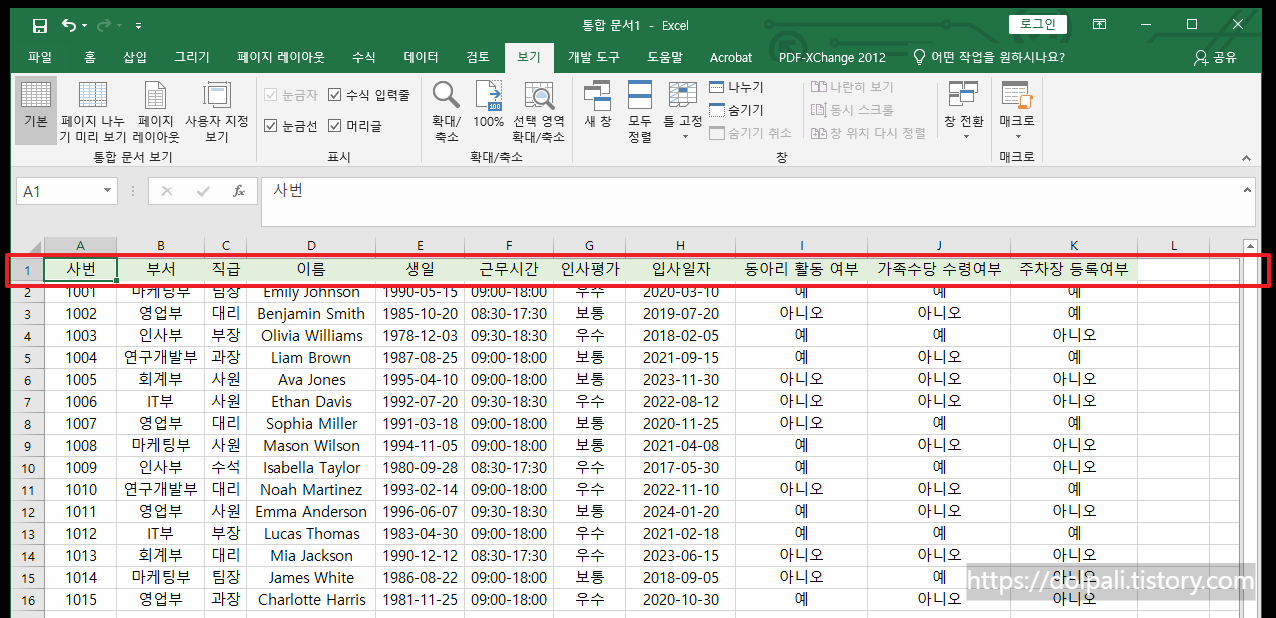Viewport: 1276px width, 618px height.
Task: Click Excel window minimize button
Action: click(x=1146, y=25)
